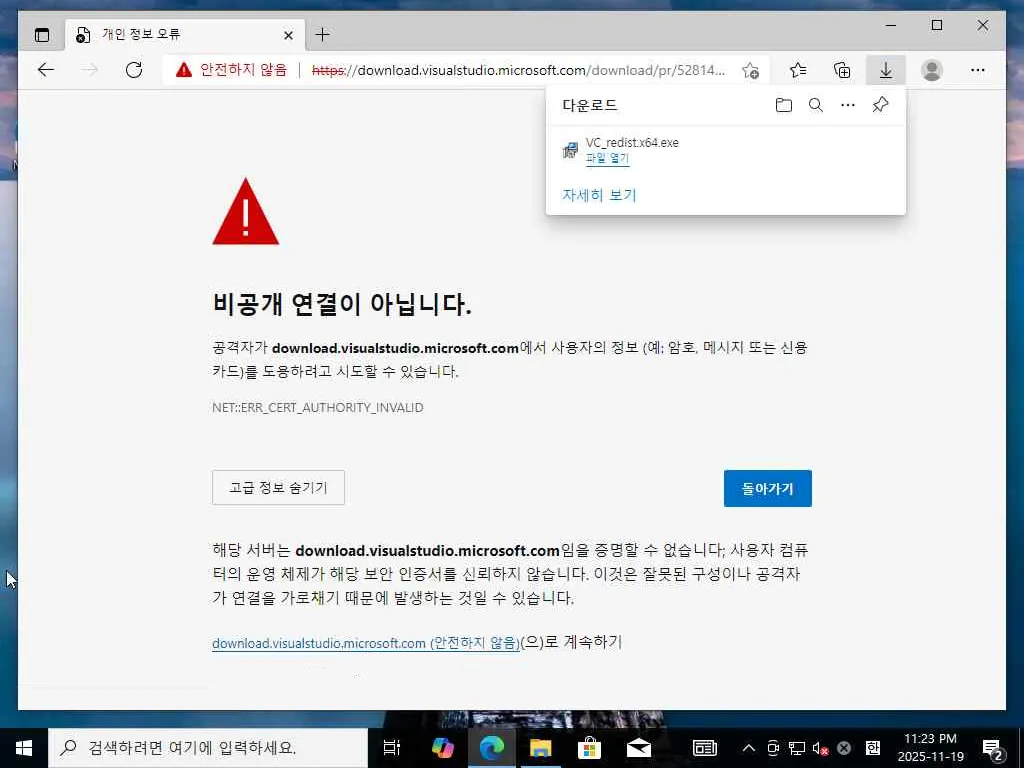Click 자세히 보기 link
1024x768 pixels.
pyautogui.click(x=599, y=195)
